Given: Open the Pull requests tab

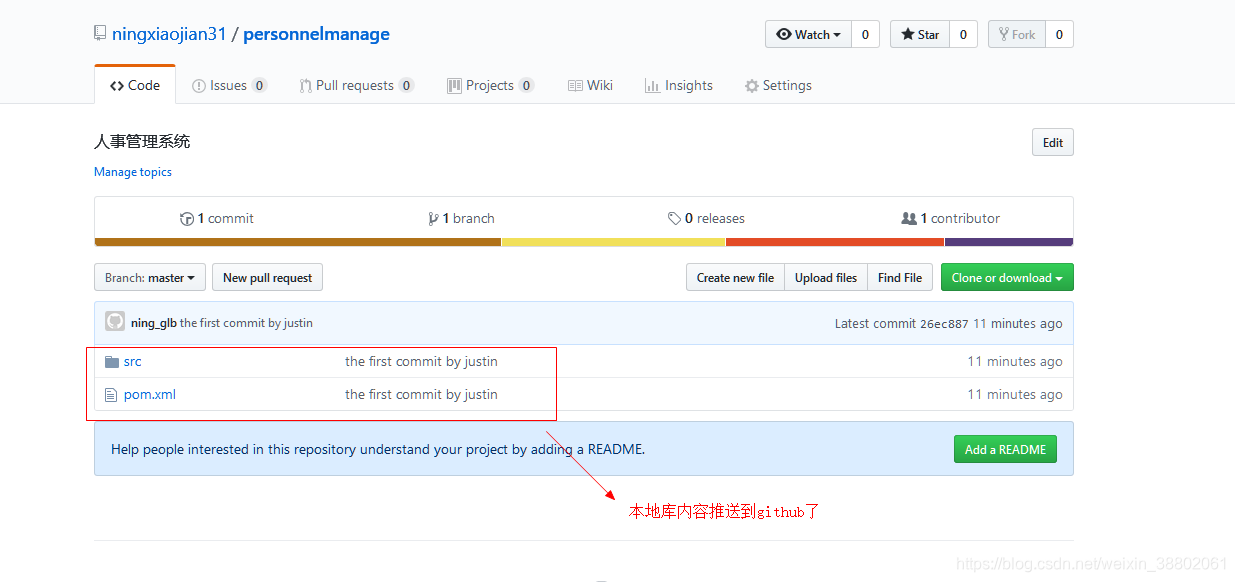Looking at the screenshot, I should pos(356,85).
